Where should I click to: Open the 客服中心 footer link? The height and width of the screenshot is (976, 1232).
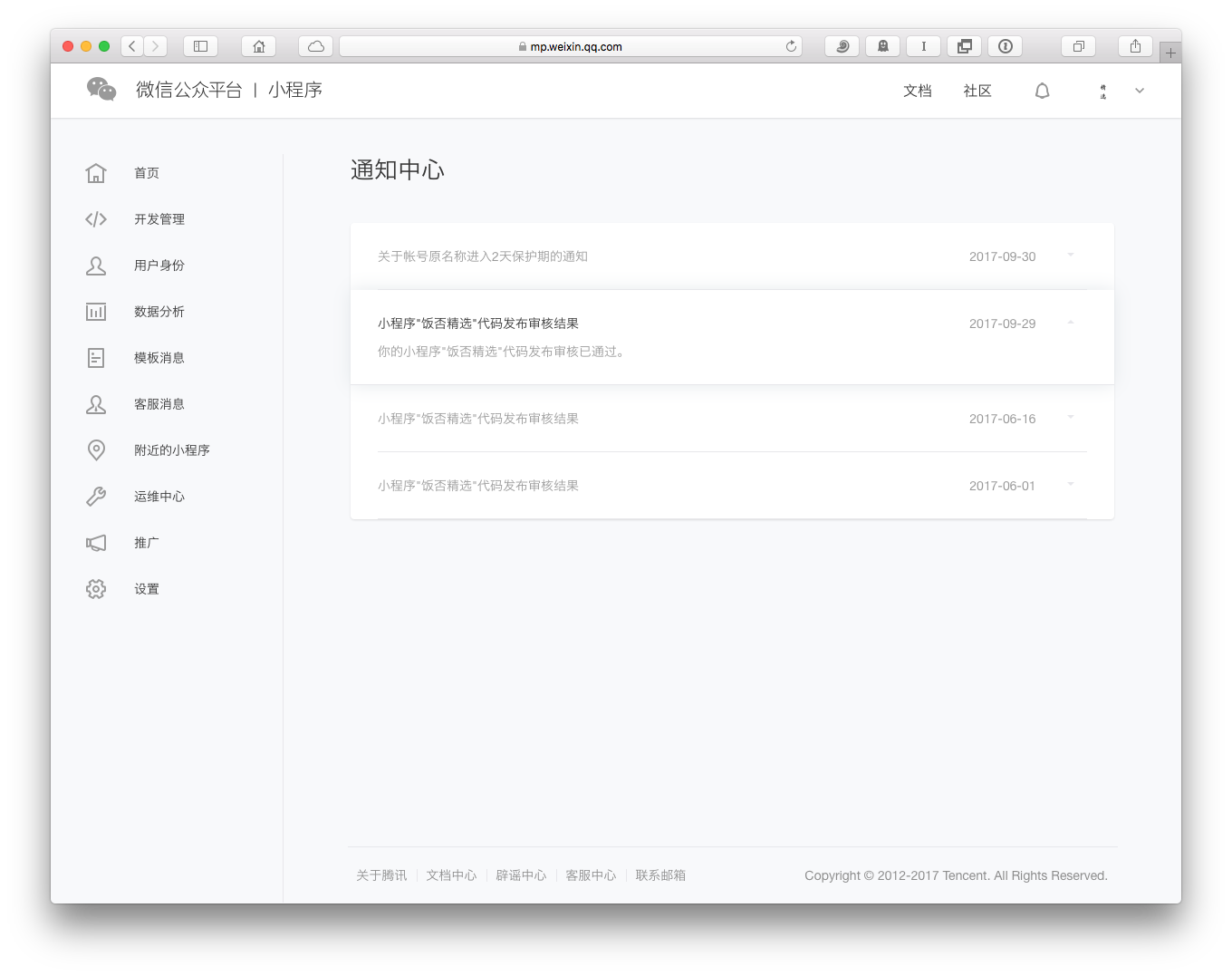591,875
